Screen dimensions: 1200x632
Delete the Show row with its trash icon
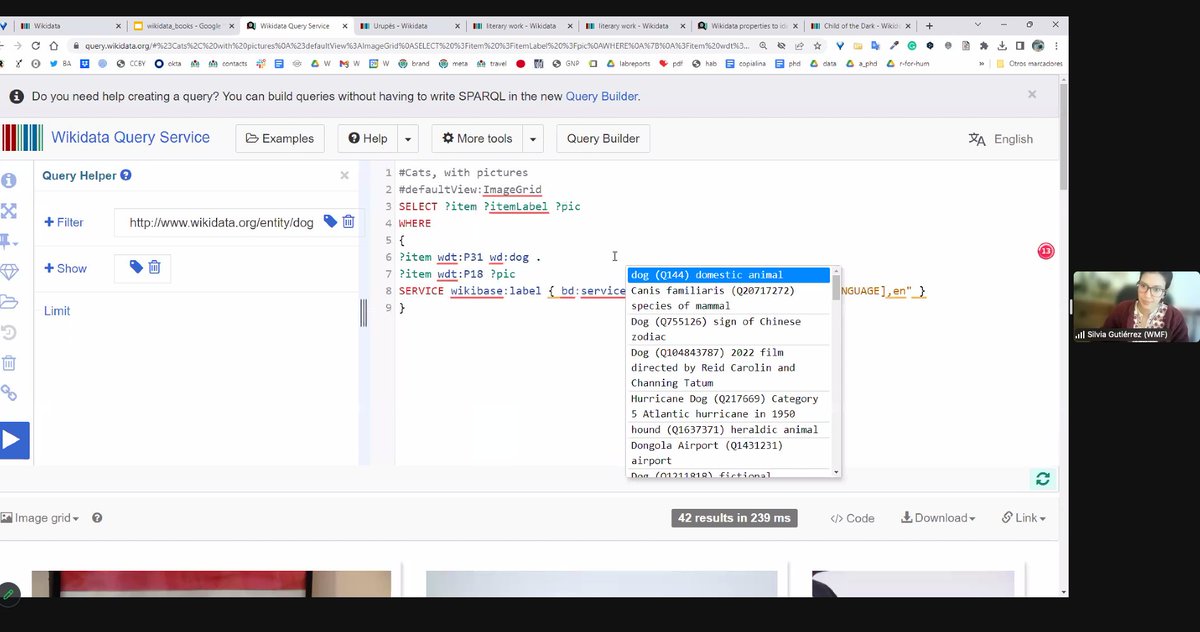coord(155,267)
